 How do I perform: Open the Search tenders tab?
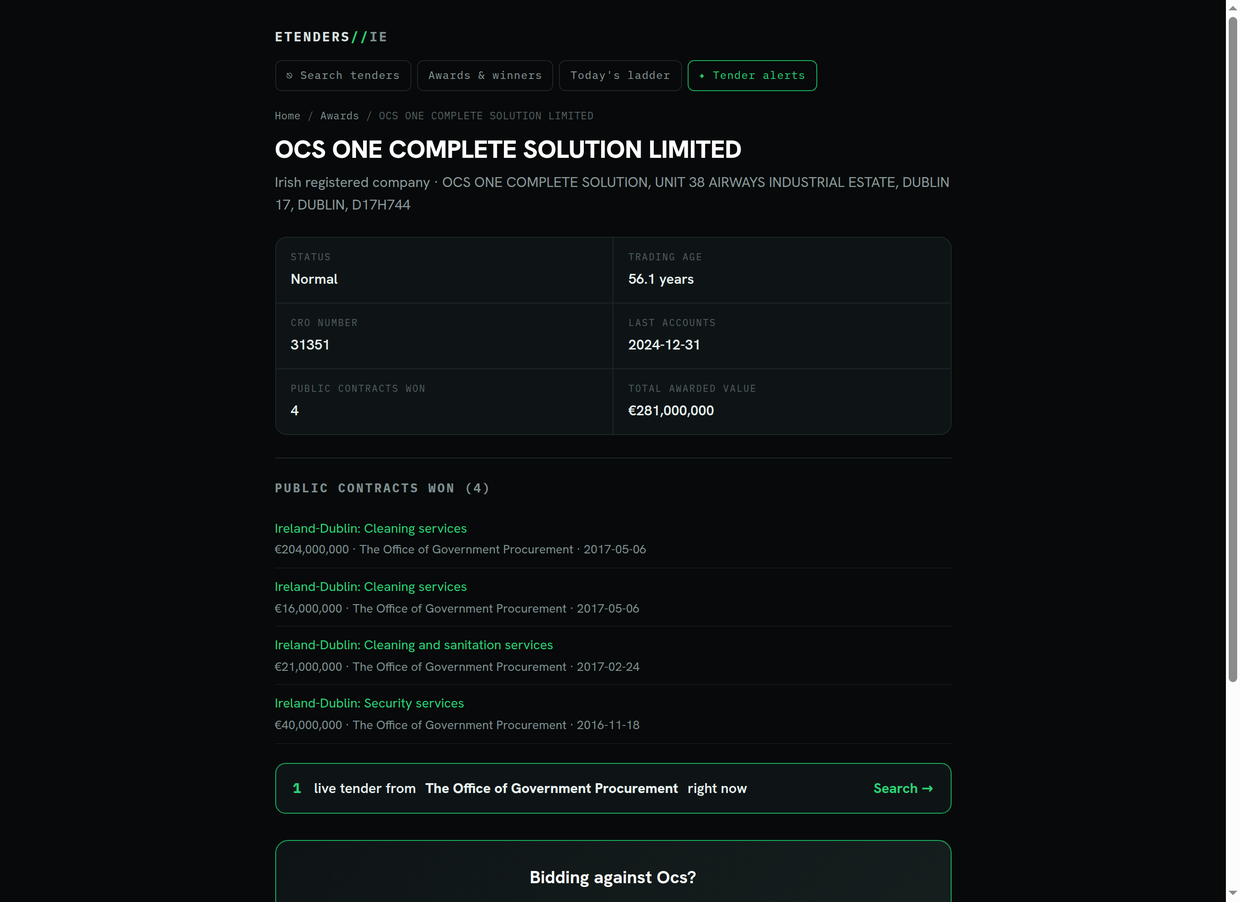343,75
